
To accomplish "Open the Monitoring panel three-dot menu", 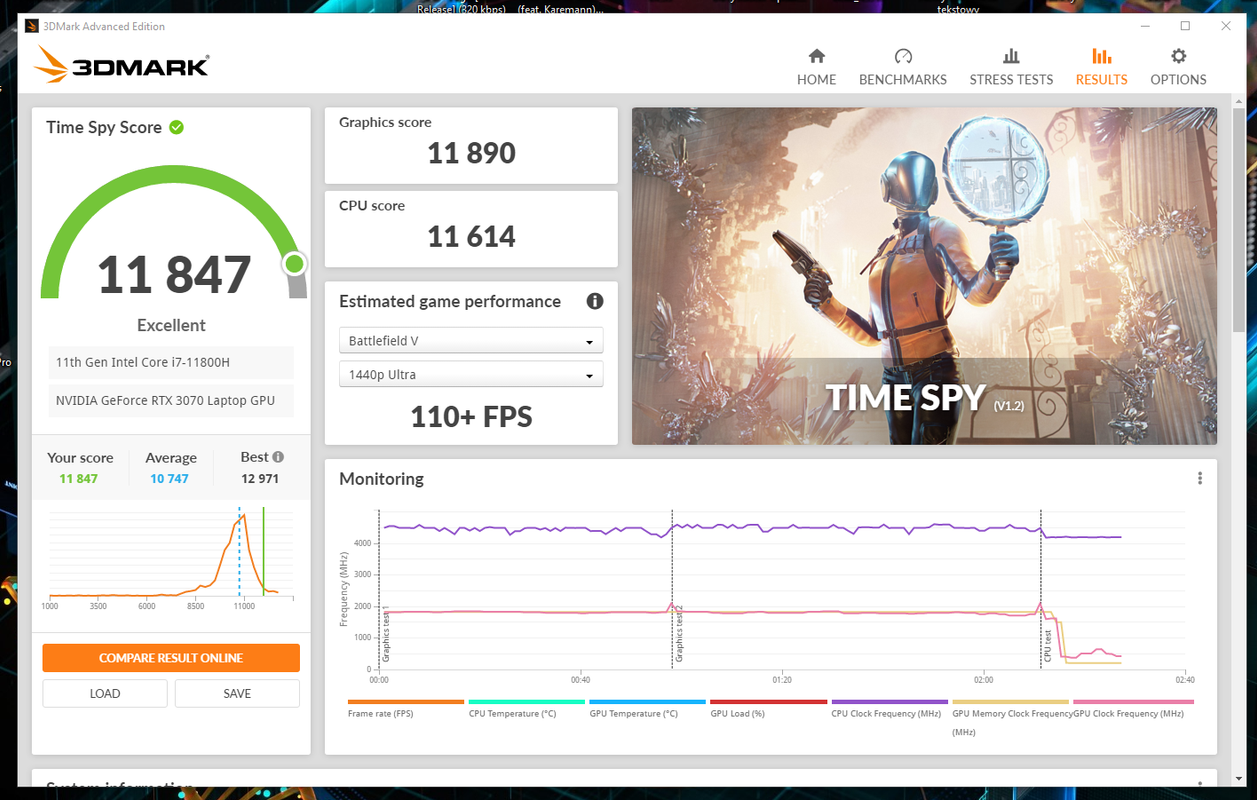I will 1200,478.
